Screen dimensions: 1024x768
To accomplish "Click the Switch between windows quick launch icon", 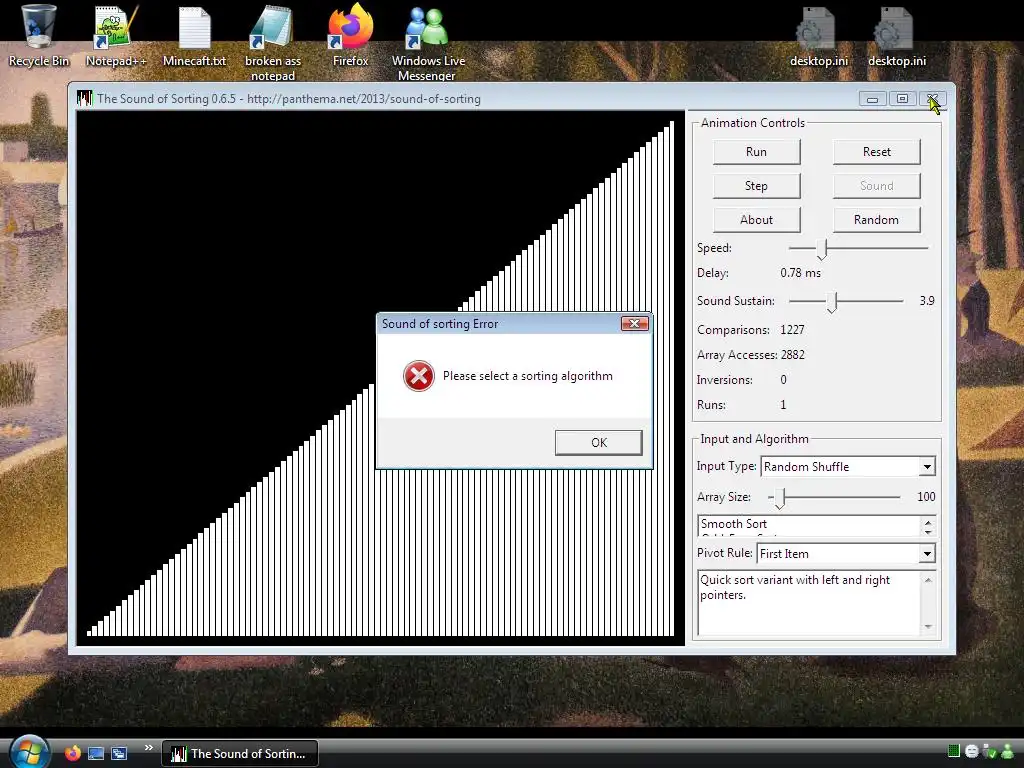I will click(119, 754).
